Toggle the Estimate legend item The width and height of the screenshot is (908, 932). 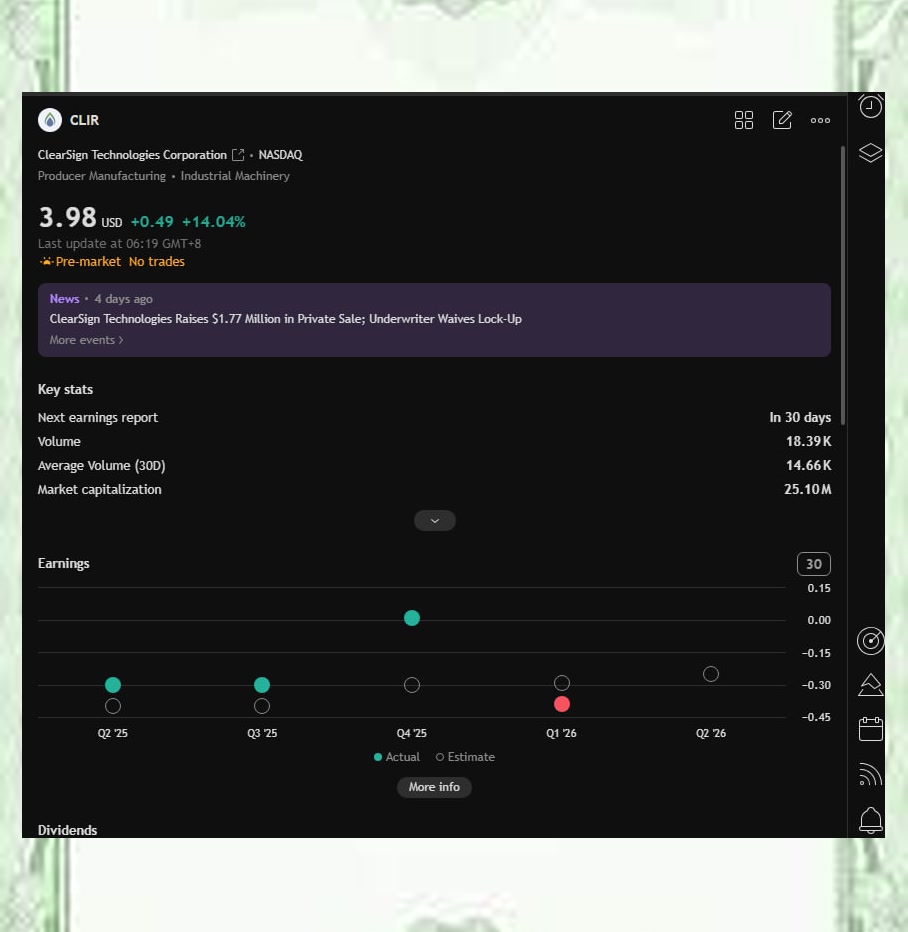point(465,757)
